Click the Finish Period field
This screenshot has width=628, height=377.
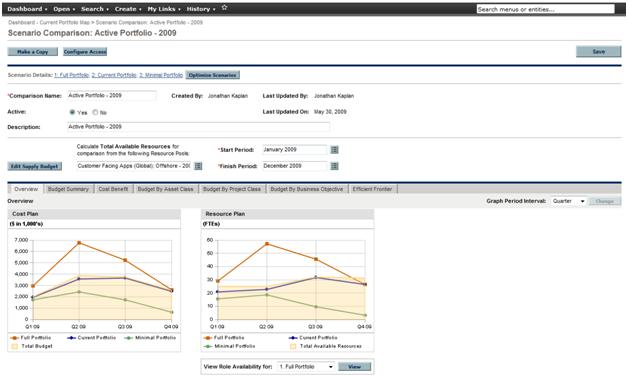295,166
